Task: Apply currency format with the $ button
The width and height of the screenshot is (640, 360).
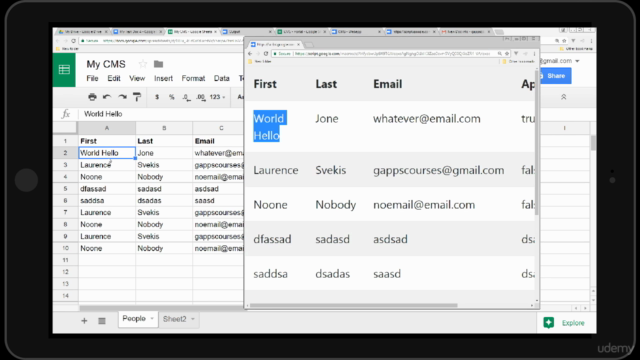Action: click(157, 97)
